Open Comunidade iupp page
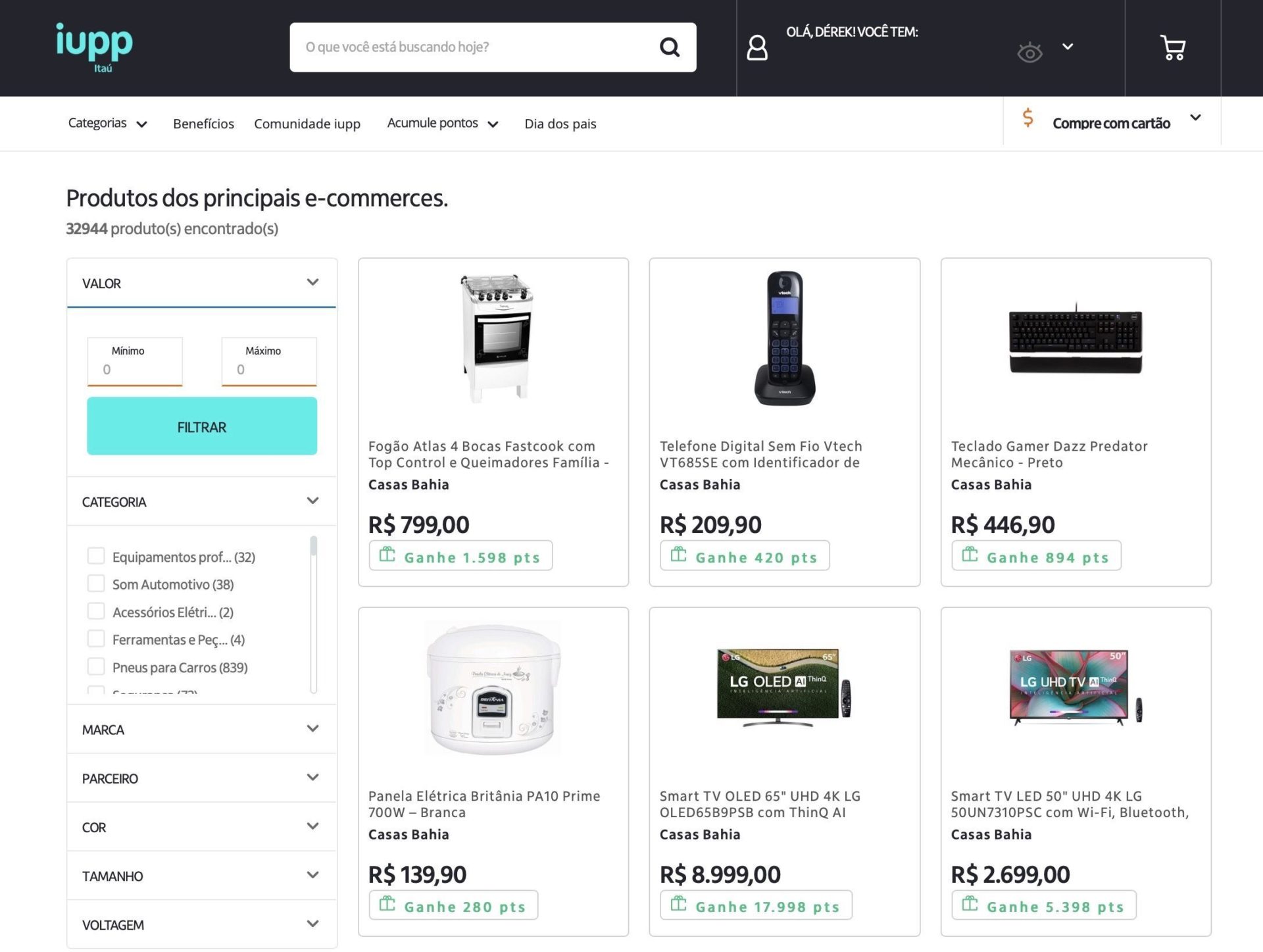 (x=307, y=124)
